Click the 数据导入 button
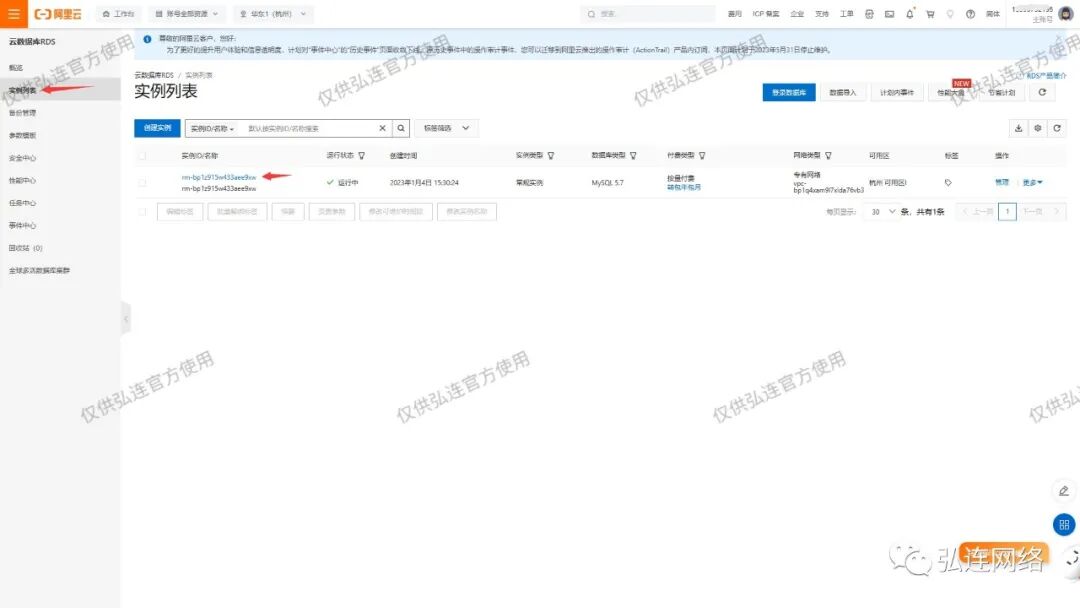 pyautogui.click(x=842, y=92)
